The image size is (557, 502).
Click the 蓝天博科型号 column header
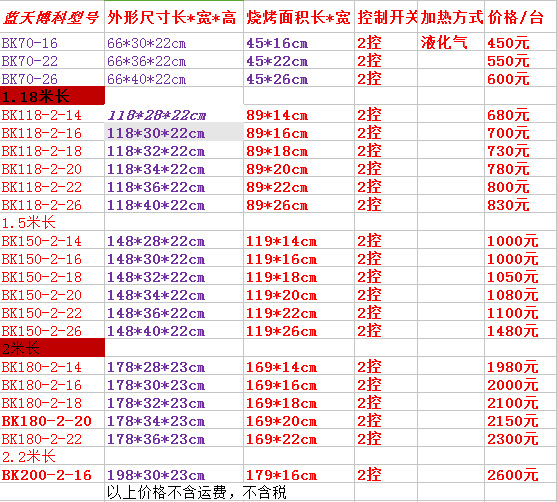tap(52, 17)
